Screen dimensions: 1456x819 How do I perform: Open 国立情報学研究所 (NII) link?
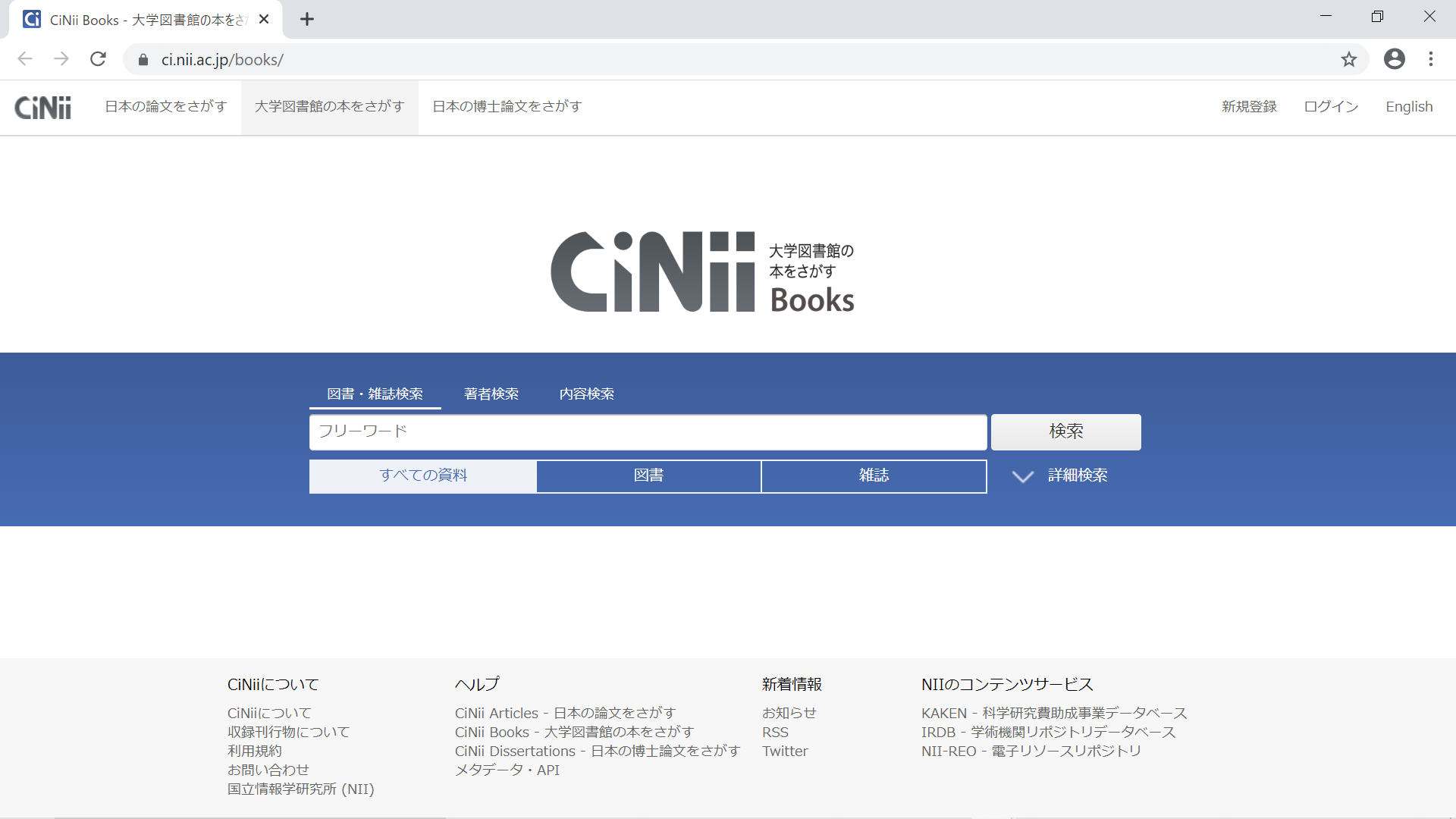[x=301, y=789]
